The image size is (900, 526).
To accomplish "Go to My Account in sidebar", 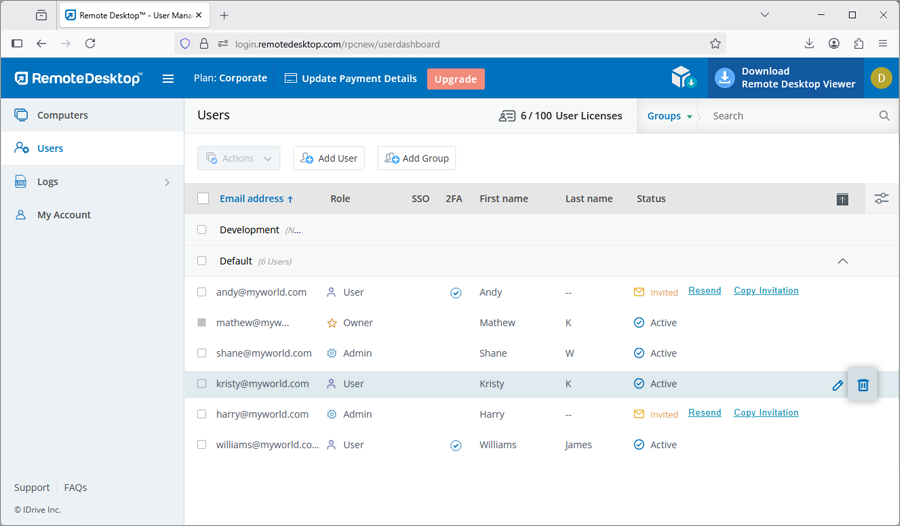I will pos(64,215).
